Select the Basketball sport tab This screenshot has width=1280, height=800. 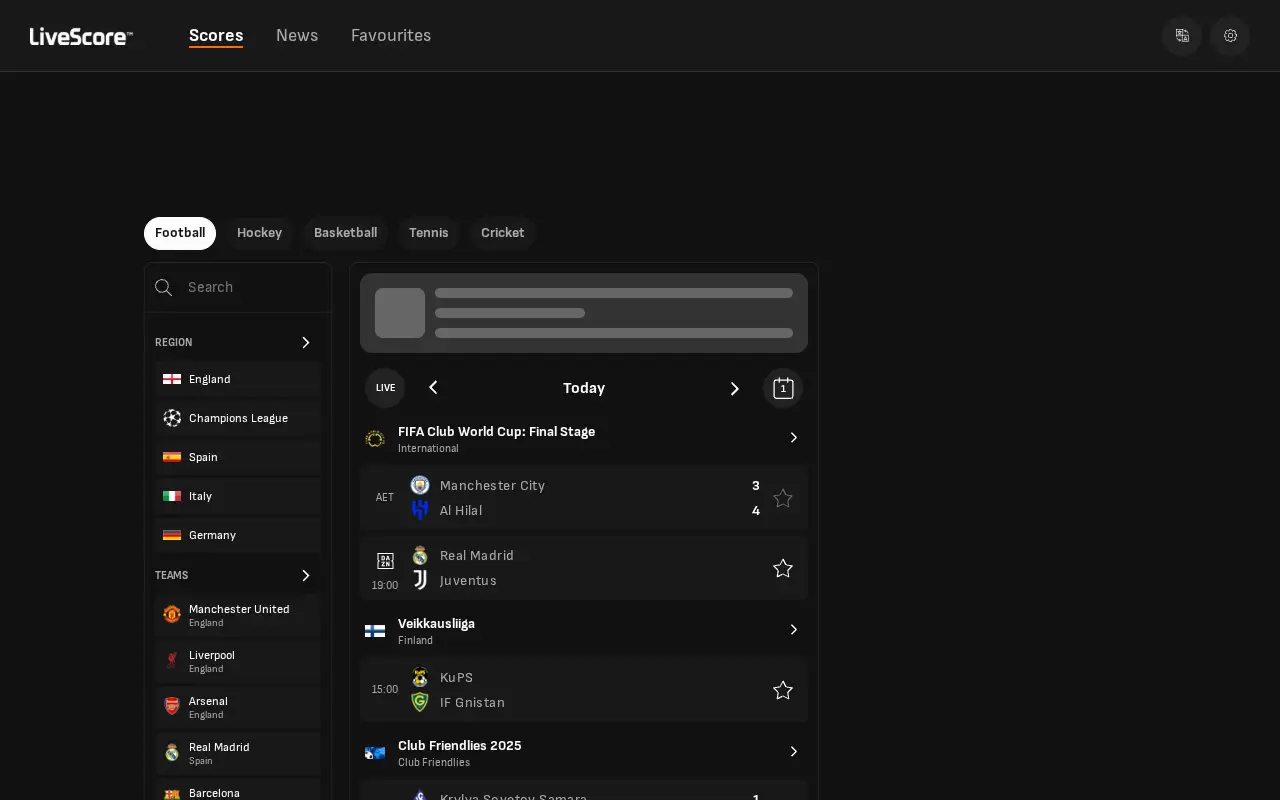(345, 233)
